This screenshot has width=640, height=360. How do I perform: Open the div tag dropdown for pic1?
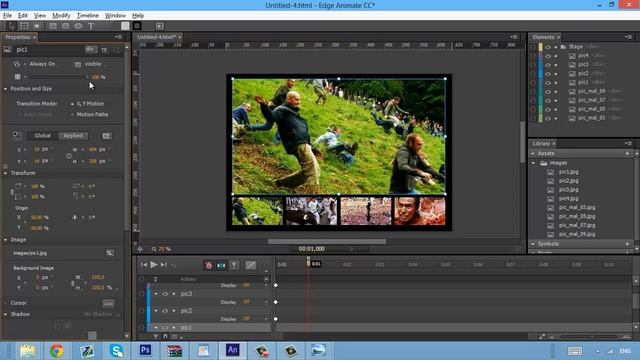tap(91, 49)
